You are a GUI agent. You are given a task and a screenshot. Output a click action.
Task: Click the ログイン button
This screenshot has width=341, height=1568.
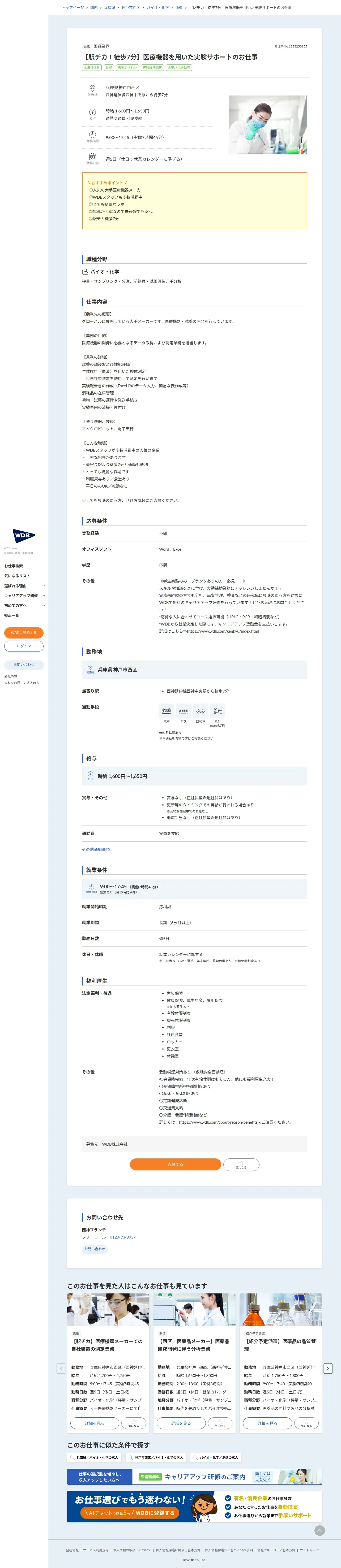[x=24, y=646]
